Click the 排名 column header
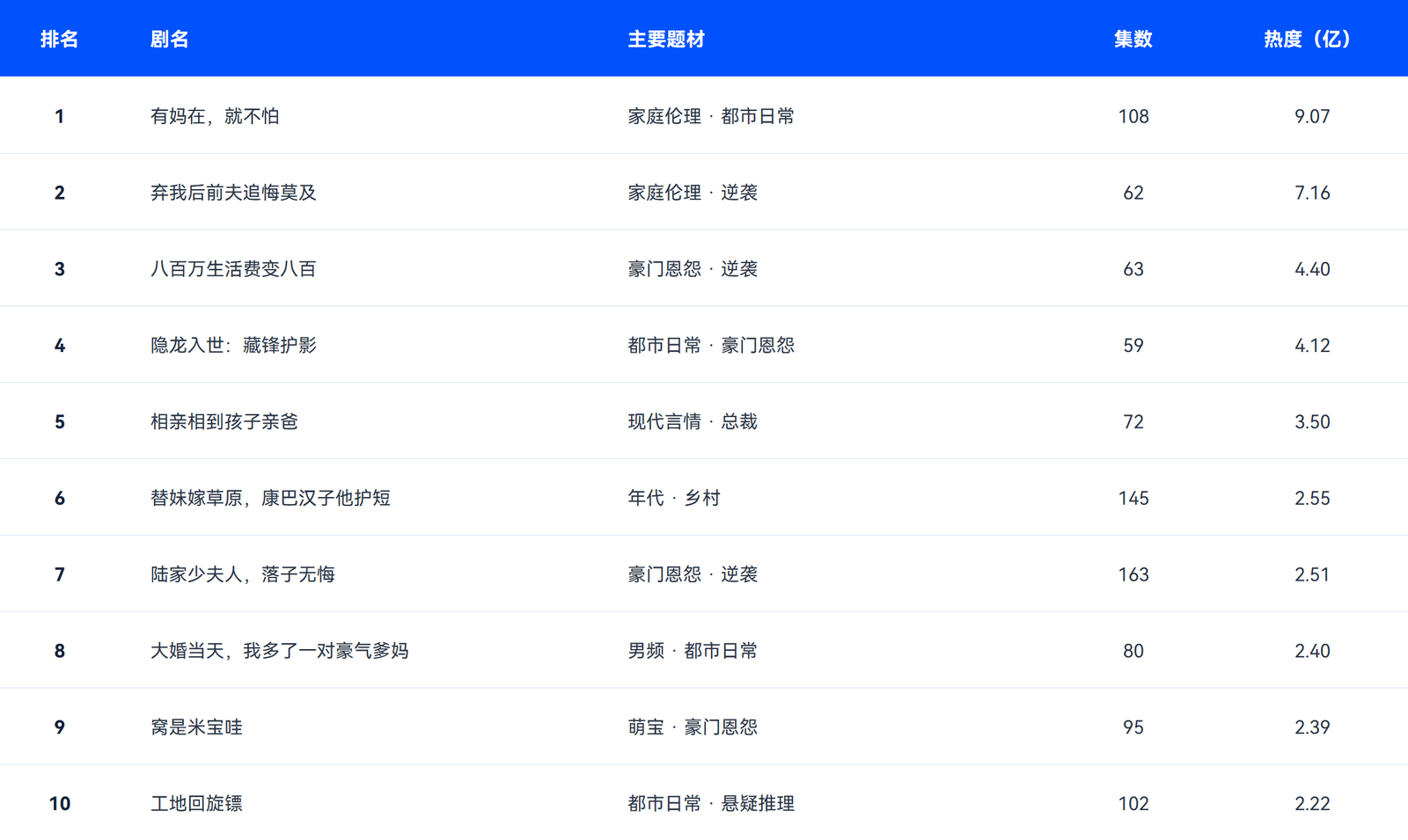Screen dimensions: 1408x840 pos(59,39)
